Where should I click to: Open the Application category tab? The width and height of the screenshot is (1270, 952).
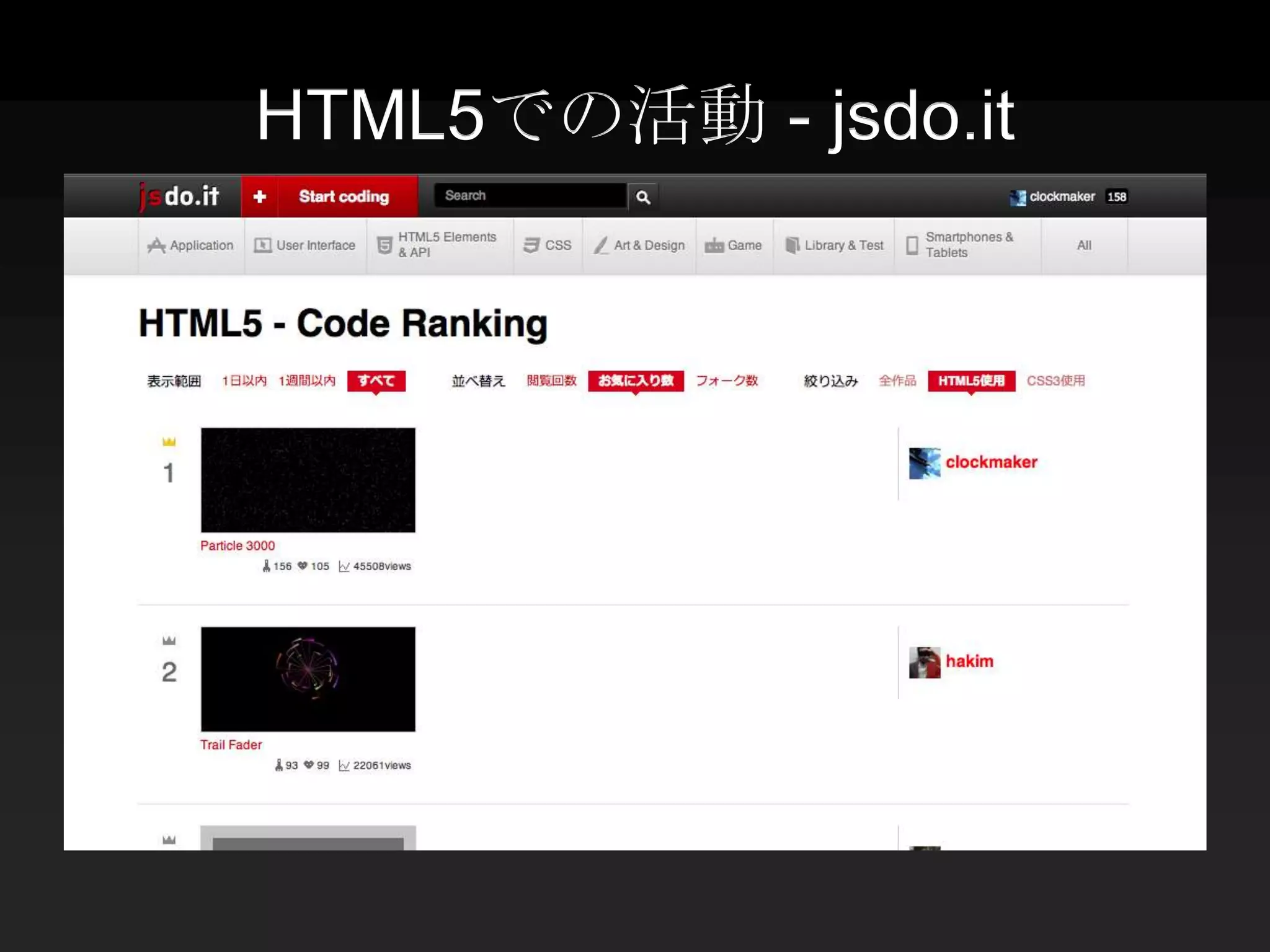click(191, 245)
